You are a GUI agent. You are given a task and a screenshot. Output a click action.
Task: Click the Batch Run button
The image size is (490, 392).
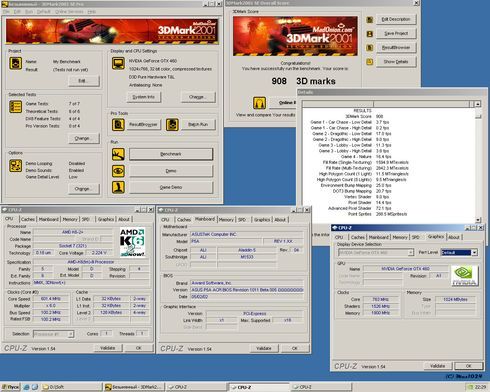click(198, 124)
